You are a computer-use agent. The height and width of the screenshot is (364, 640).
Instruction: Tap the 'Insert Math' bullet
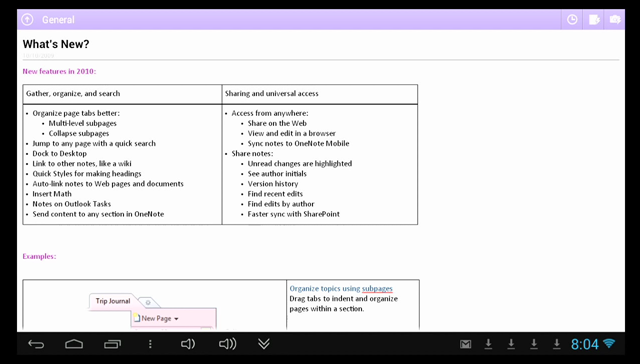[x=52, y=194]
